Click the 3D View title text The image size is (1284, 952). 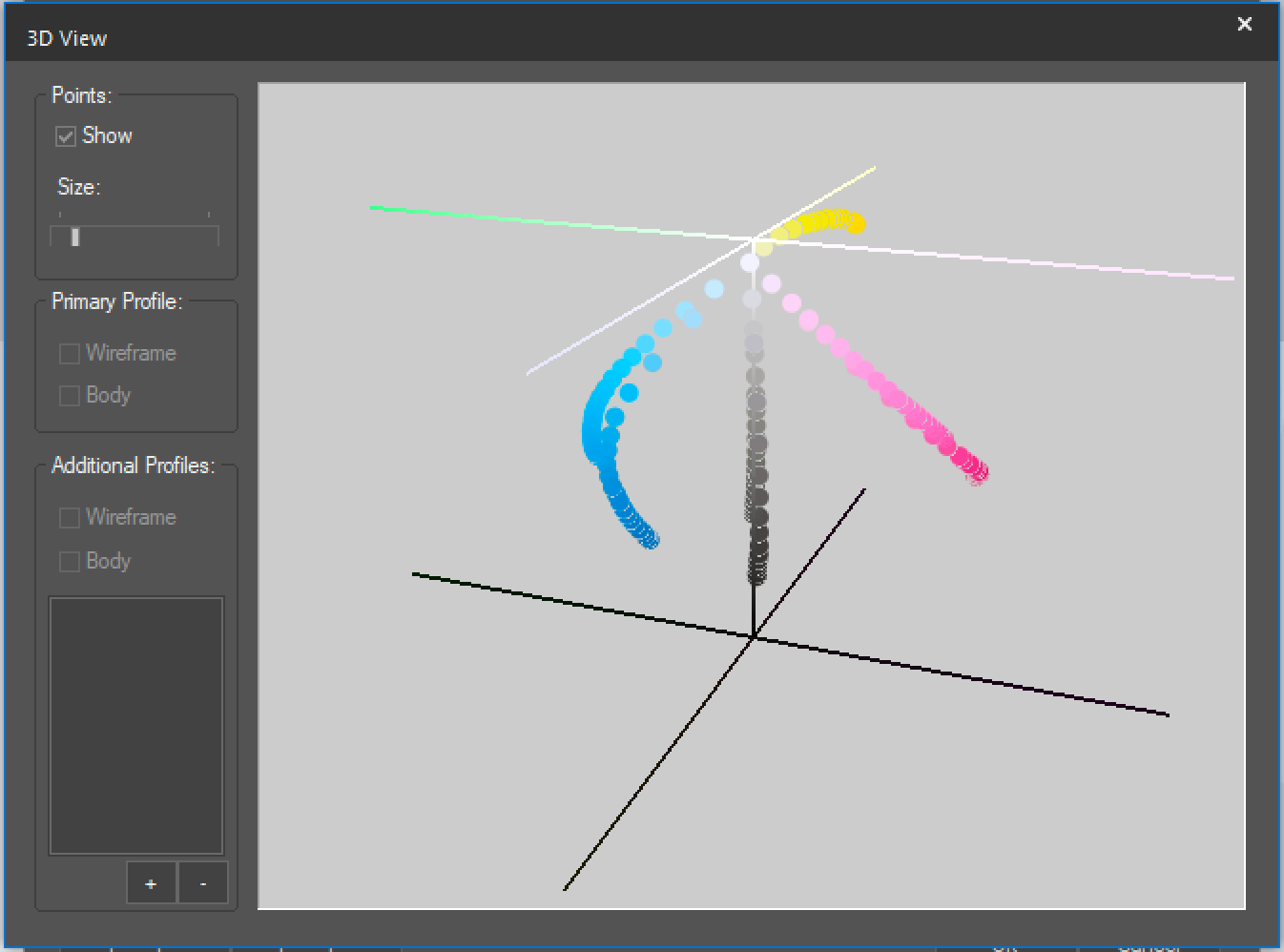coord(67,38)
